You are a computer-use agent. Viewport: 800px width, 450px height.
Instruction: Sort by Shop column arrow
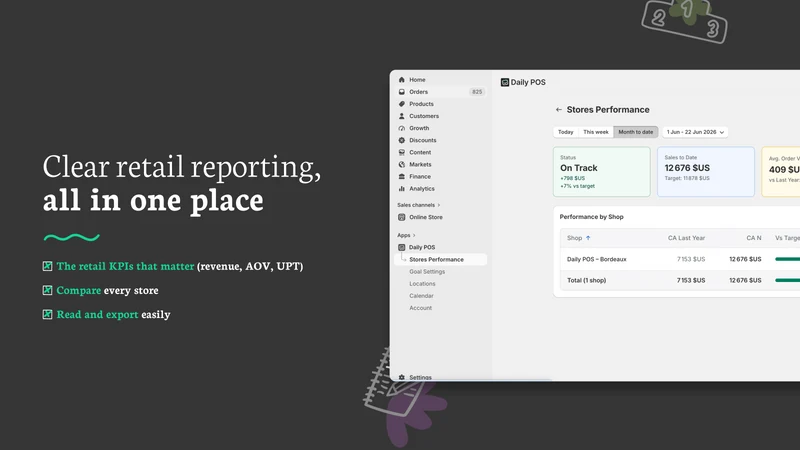pos(588,238)
